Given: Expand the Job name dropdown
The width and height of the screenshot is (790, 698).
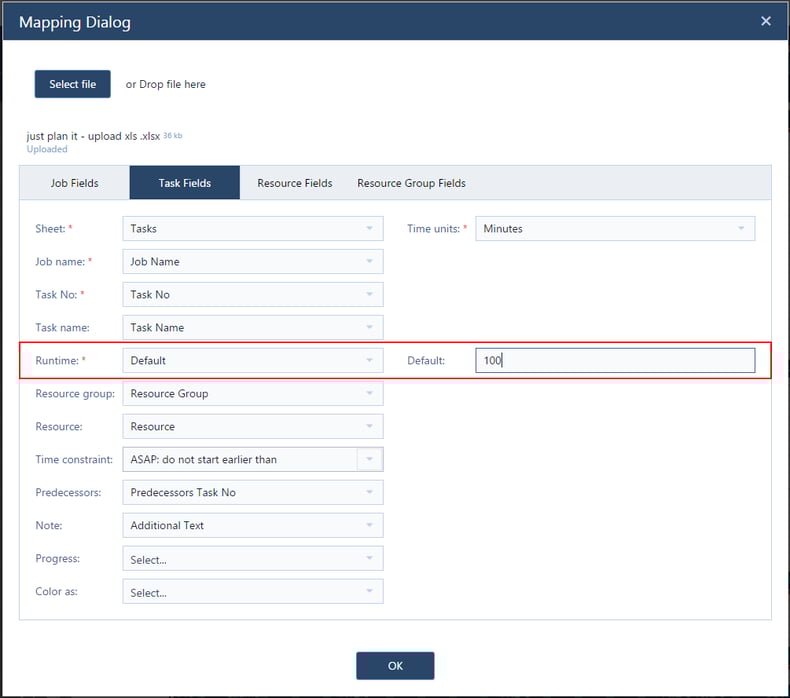Looking at the screenshot, I should (x=252, y=262).
